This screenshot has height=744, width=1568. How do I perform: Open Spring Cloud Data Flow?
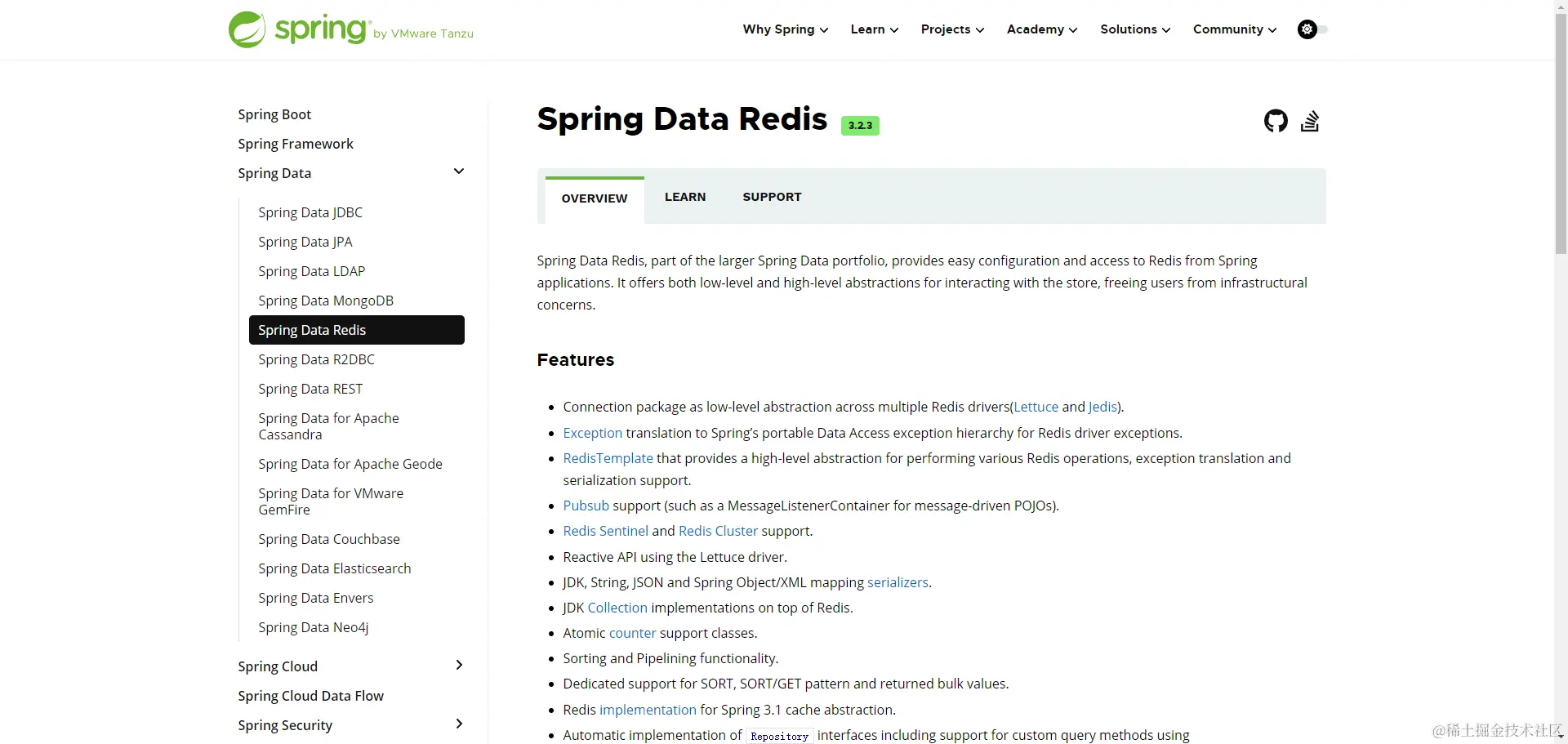310,696
